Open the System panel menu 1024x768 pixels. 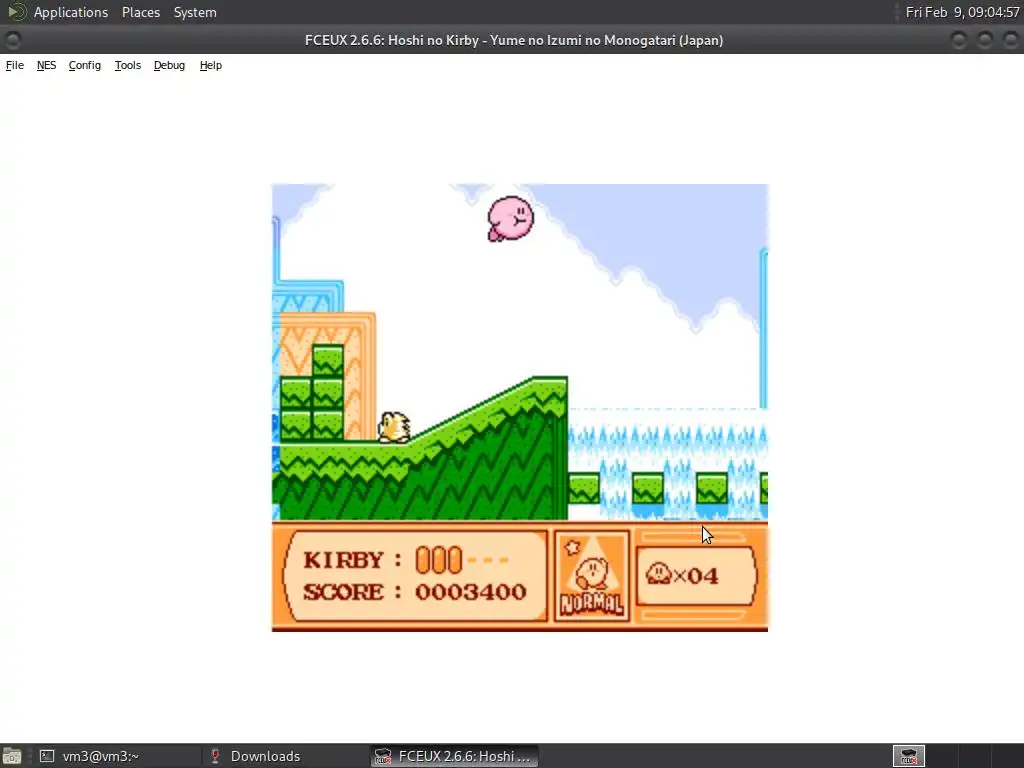(195, 12)
